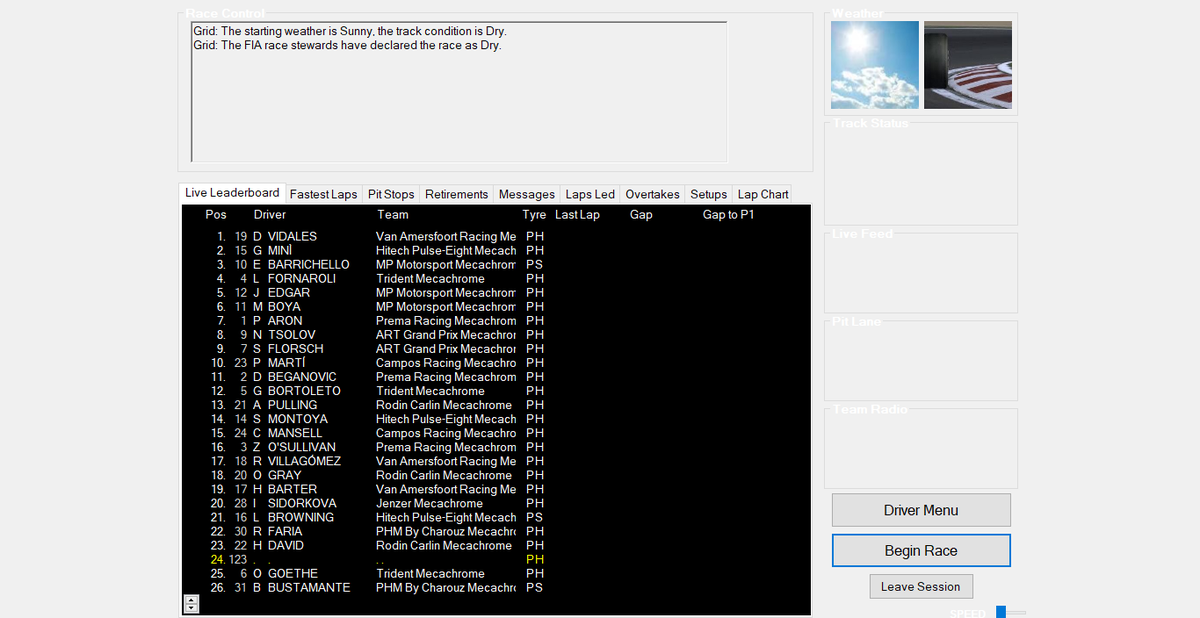This screenshot has height=618, width=1200.
Task: Click the Gap to P1 column header
Action: tap(729, 214)
